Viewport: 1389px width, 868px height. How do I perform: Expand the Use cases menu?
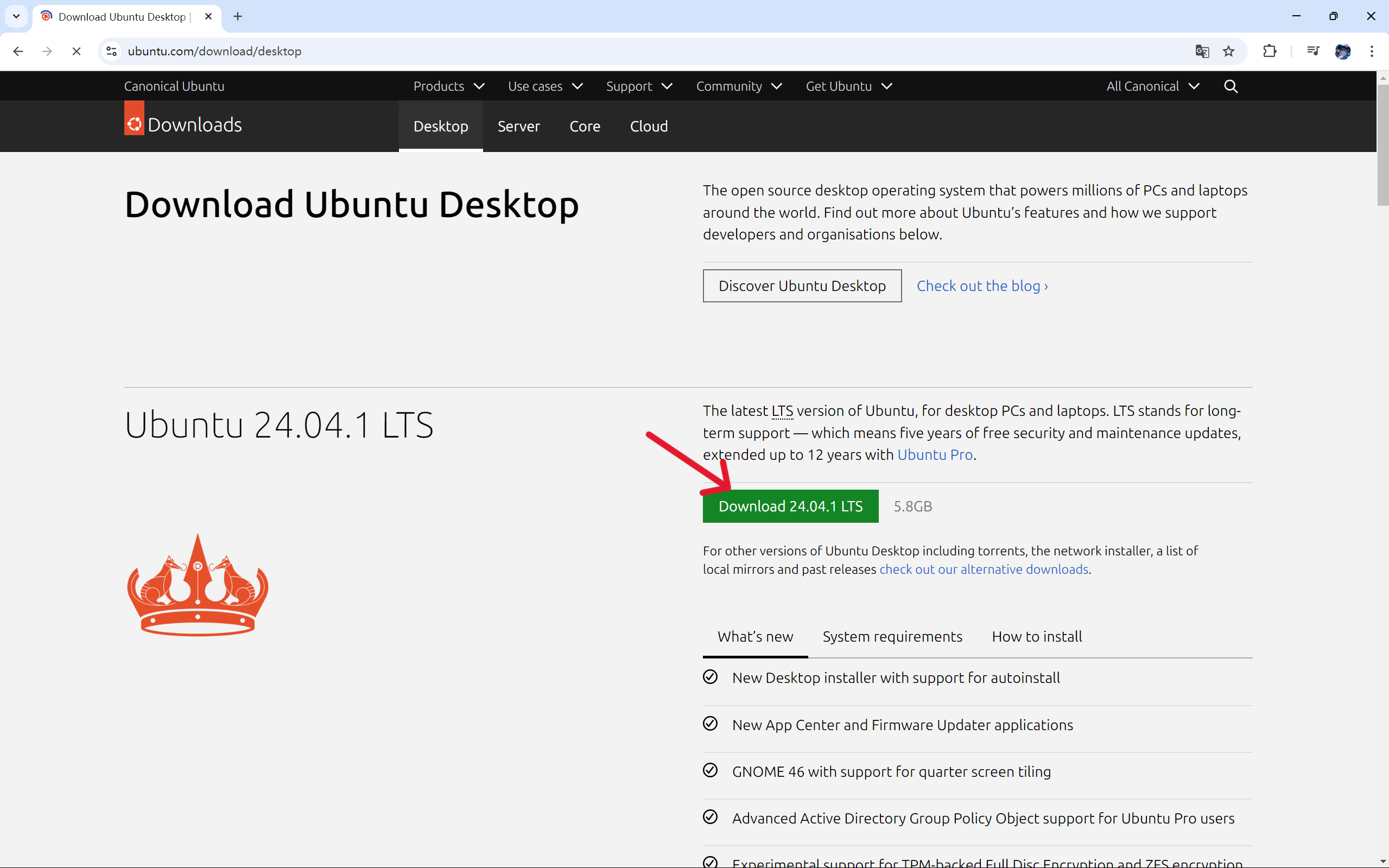tap(546, 86)
